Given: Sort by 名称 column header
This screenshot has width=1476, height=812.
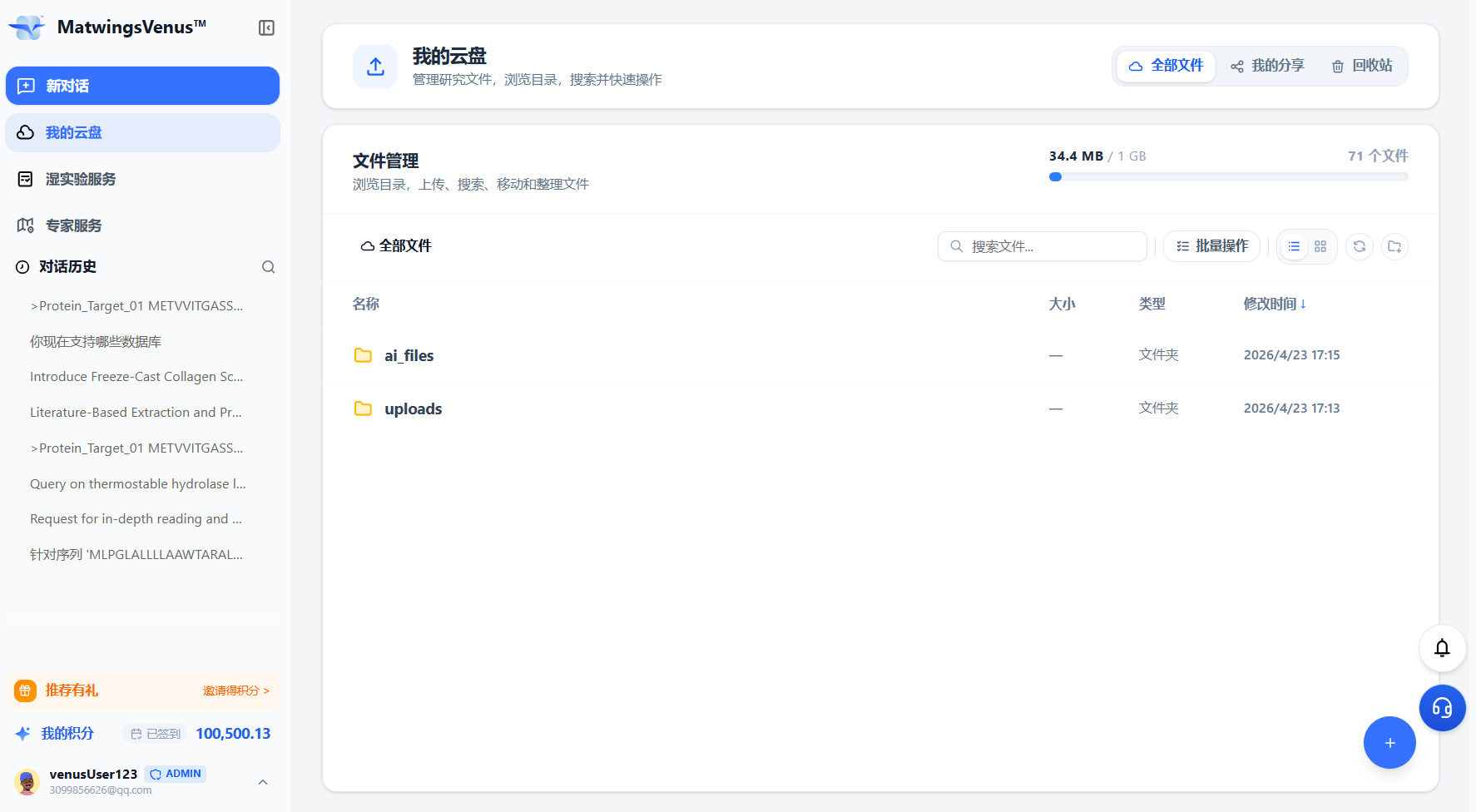Looking at the screenshot, I should pos(366,304).
